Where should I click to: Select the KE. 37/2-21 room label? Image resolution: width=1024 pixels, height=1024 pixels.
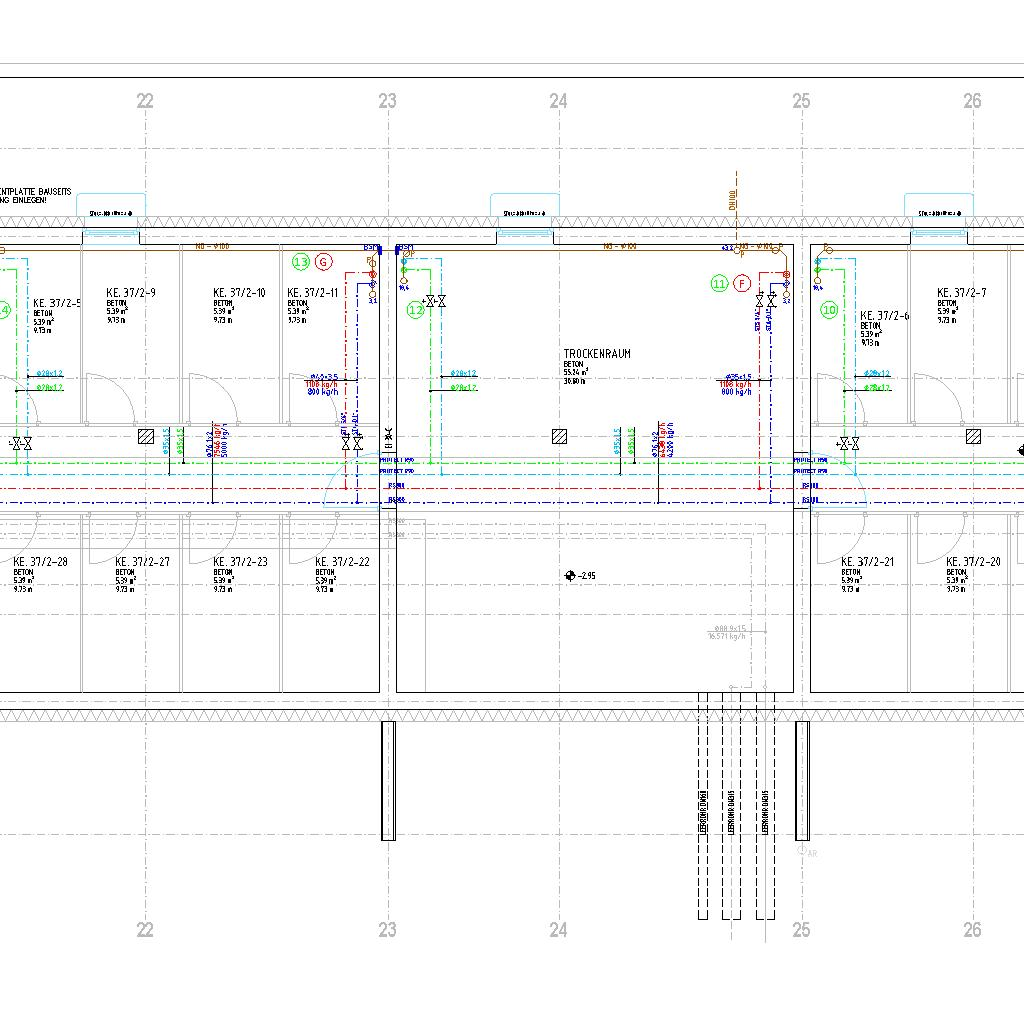pyautogui.click(x=868, y=562)
